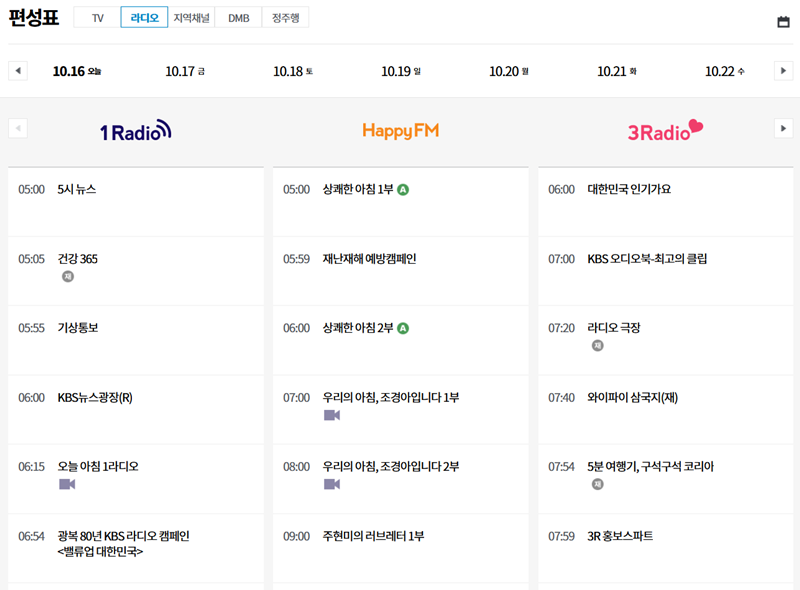Open the 3R 홍보스파트 entry
800x590 pixels.
click(620, 536)
